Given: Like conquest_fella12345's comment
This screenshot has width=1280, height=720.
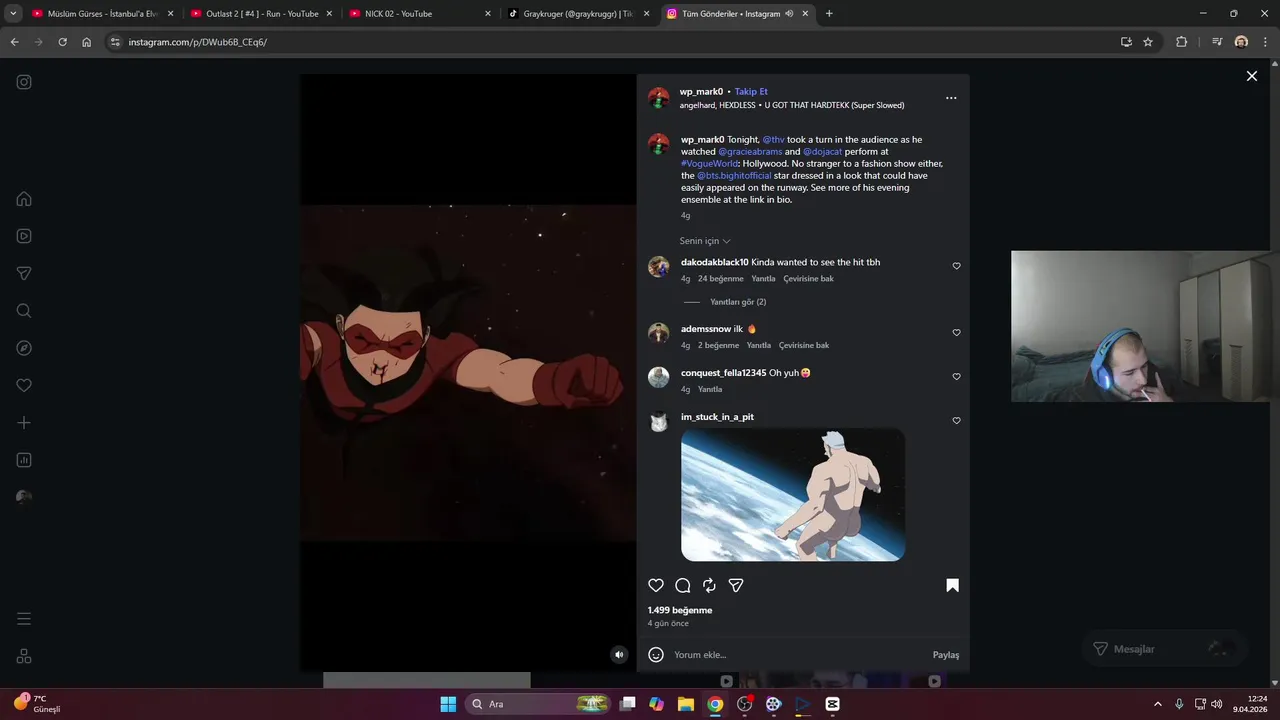Looking at the screenshot, I should [x=956, y=377].
